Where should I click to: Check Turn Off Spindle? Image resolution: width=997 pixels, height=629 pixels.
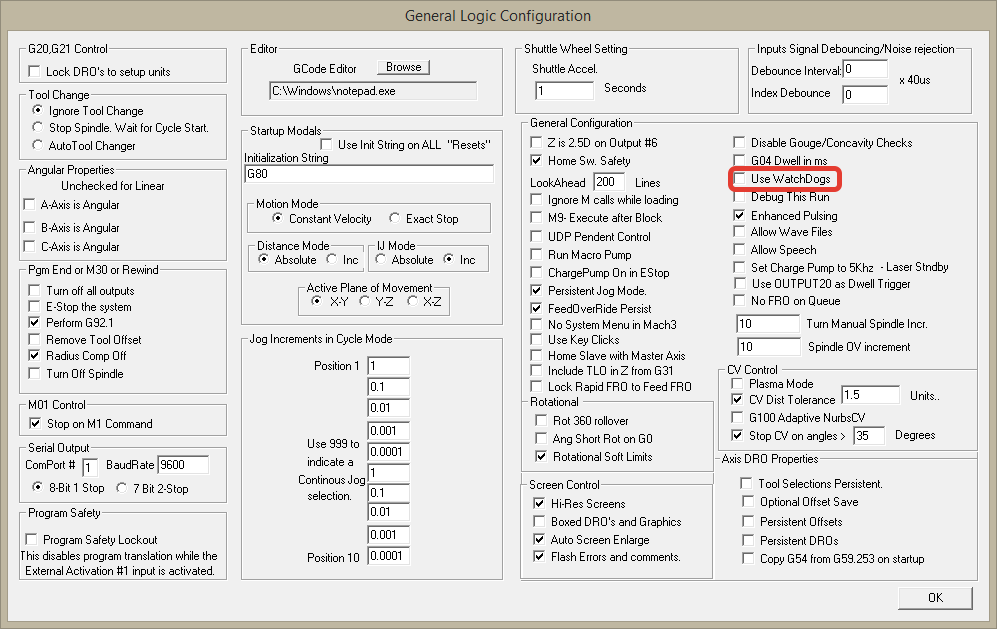click(x=34, y=373)
